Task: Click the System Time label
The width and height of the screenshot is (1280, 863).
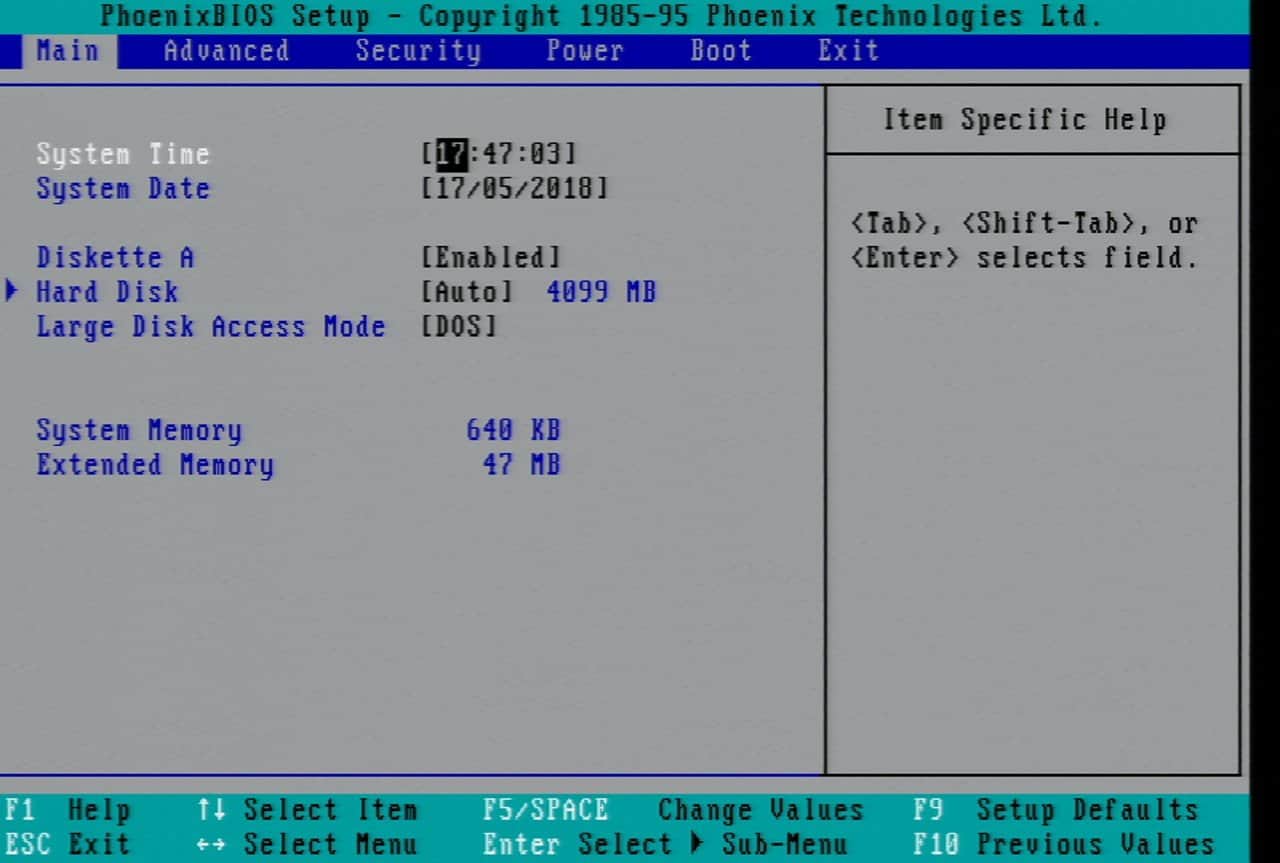Action: coord(123,154)
